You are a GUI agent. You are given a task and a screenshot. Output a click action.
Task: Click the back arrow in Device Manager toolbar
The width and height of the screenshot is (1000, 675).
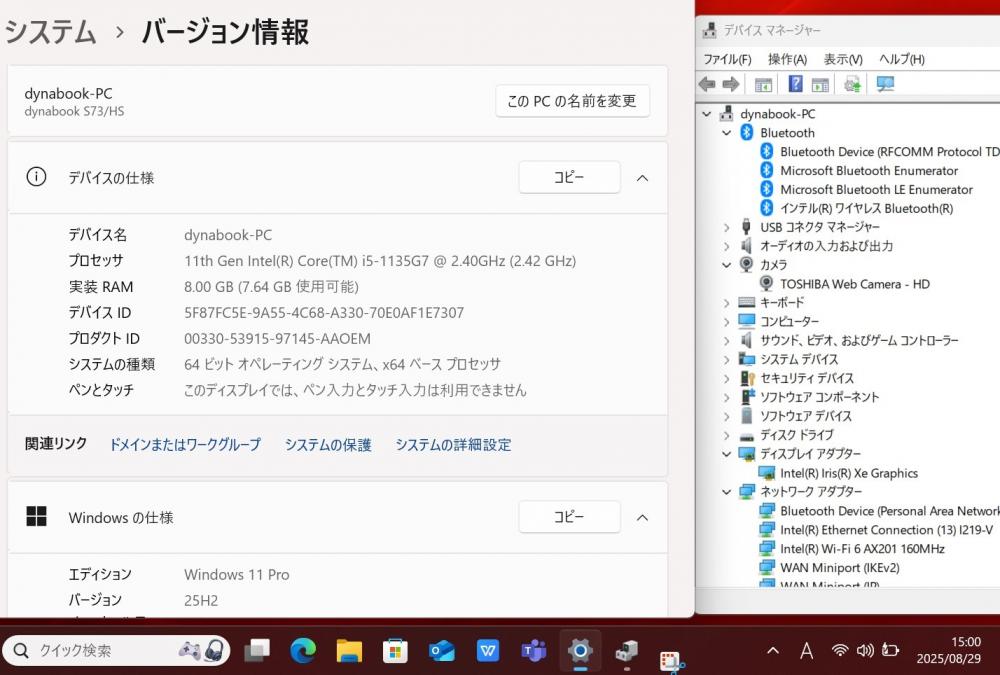(707, 84)
